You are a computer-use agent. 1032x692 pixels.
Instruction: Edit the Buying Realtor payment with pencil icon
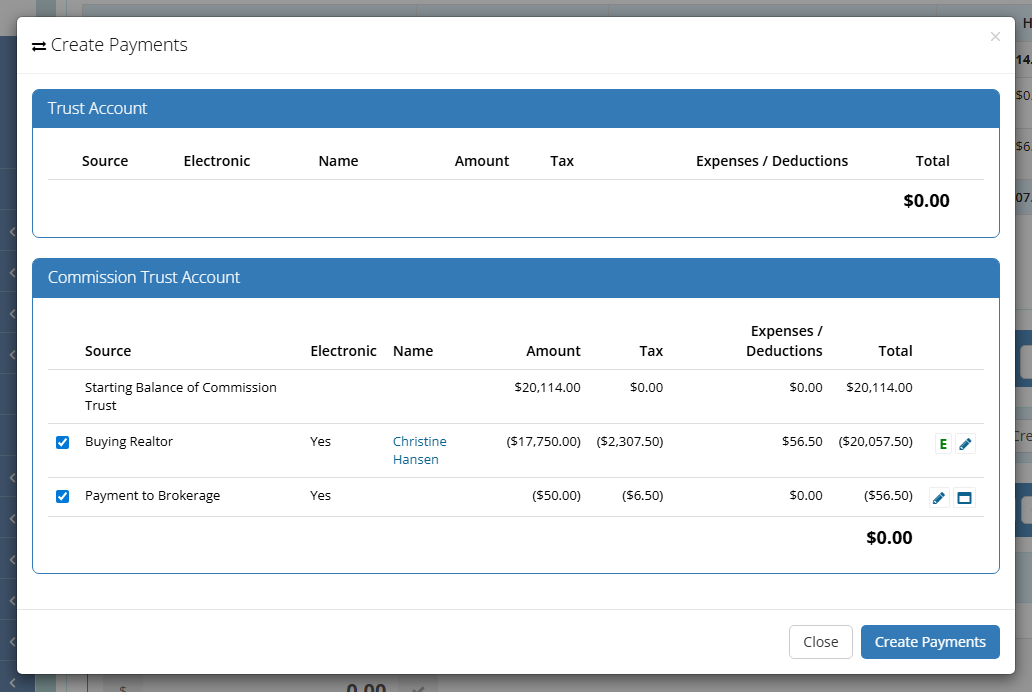tap(965, 444)
